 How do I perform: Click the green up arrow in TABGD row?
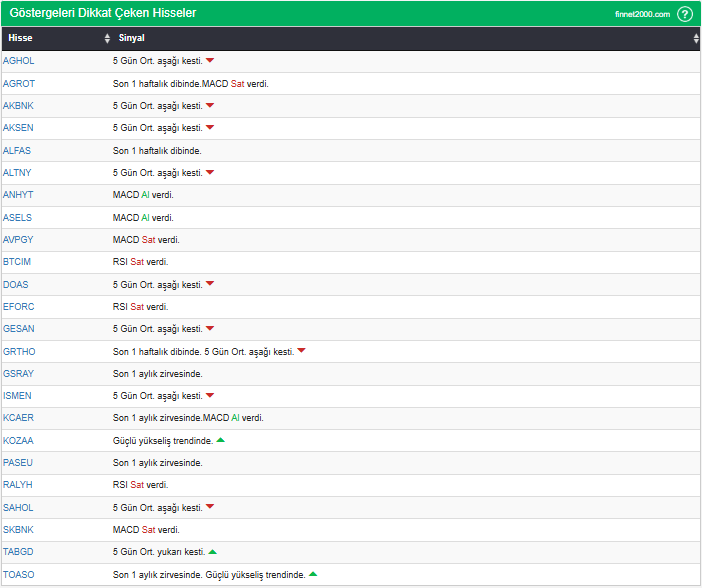coord(213,552)
